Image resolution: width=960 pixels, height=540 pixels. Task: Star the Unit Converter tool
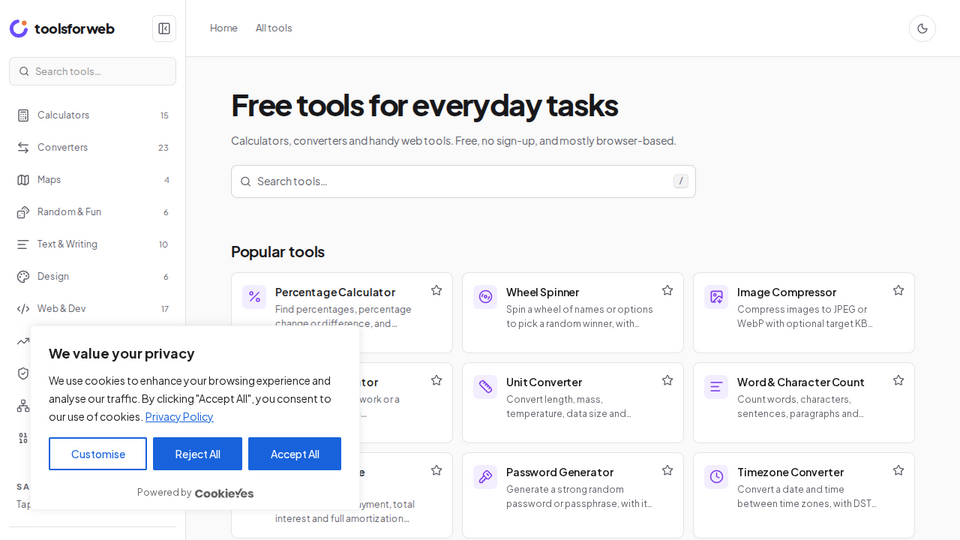pyautogui.click(x=667, y=380)
